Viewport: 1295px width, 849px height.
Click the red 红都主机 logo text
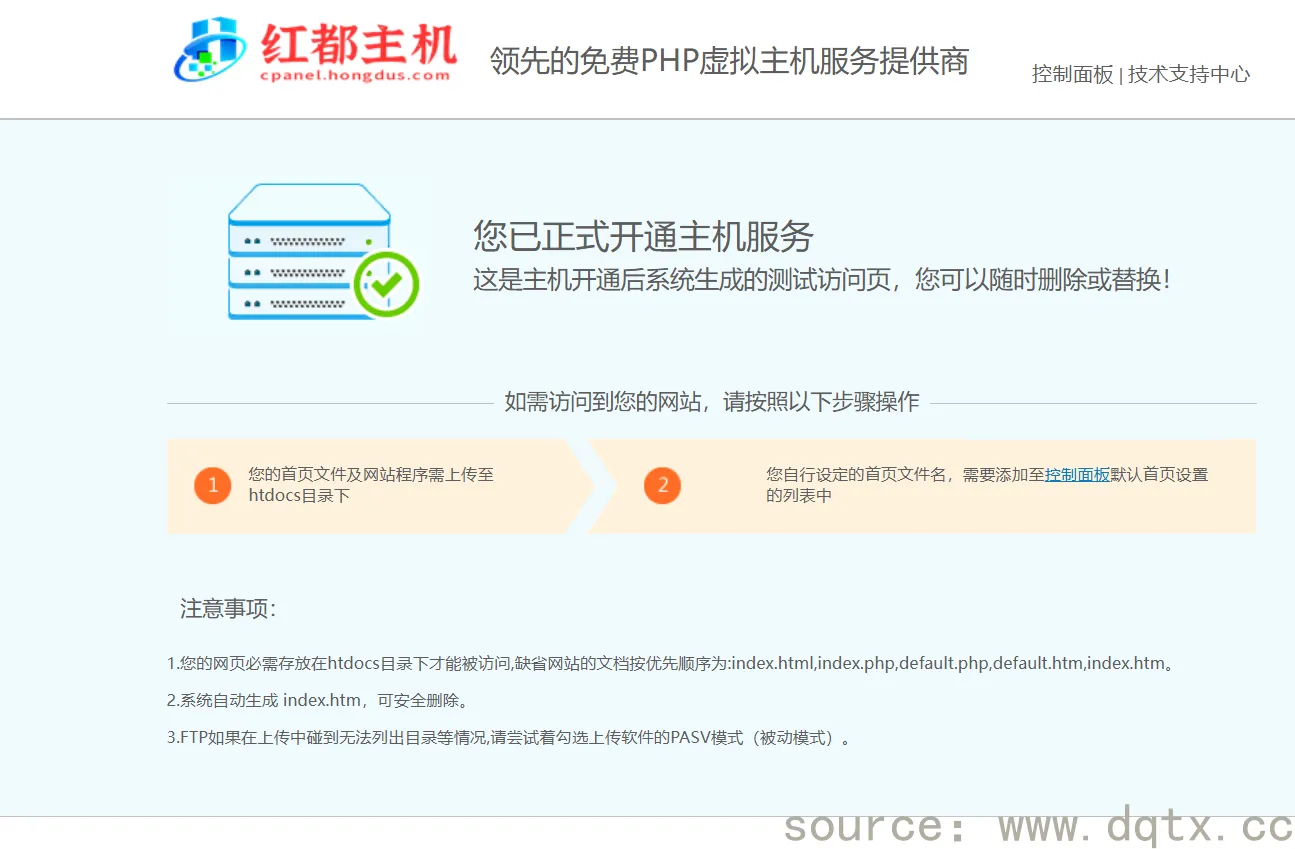click(x=358, y=43)
